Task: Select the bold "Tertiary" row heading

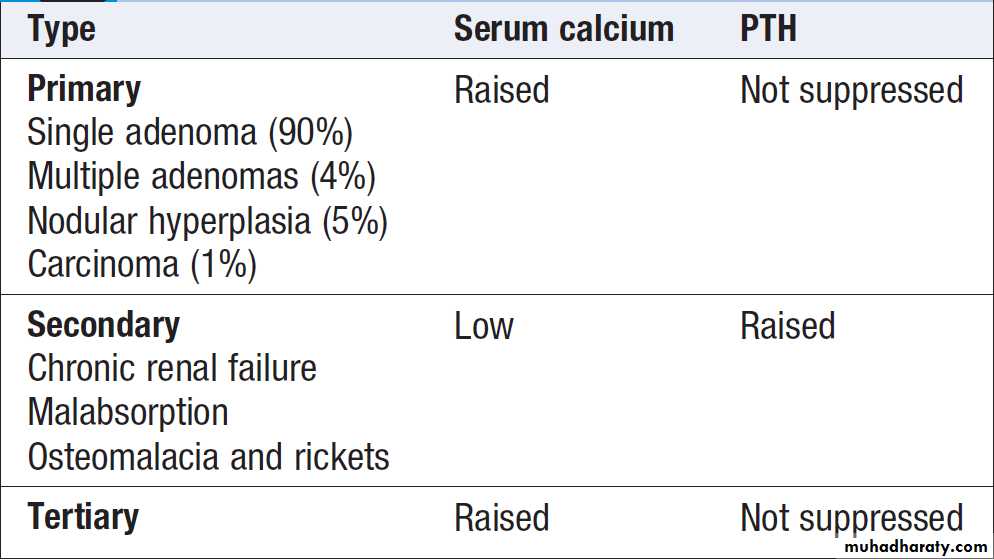Action: (x=83, y=517)
